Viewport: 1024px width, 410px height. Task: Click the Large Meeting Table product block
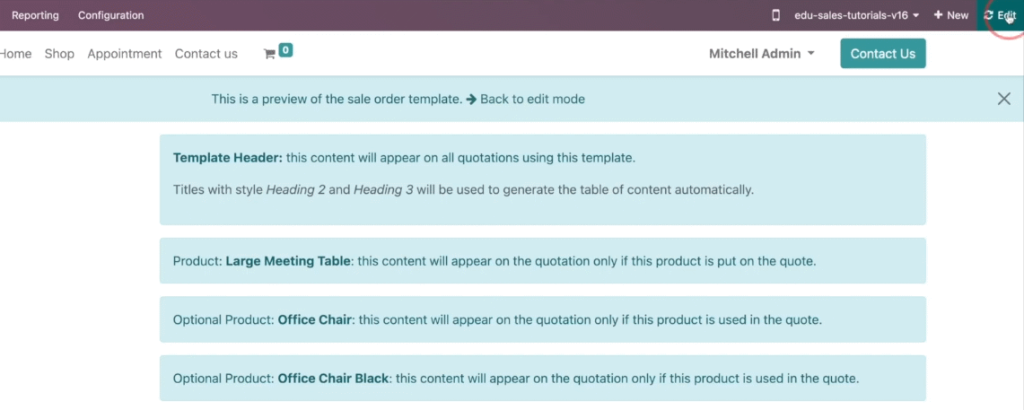point(543,260)
